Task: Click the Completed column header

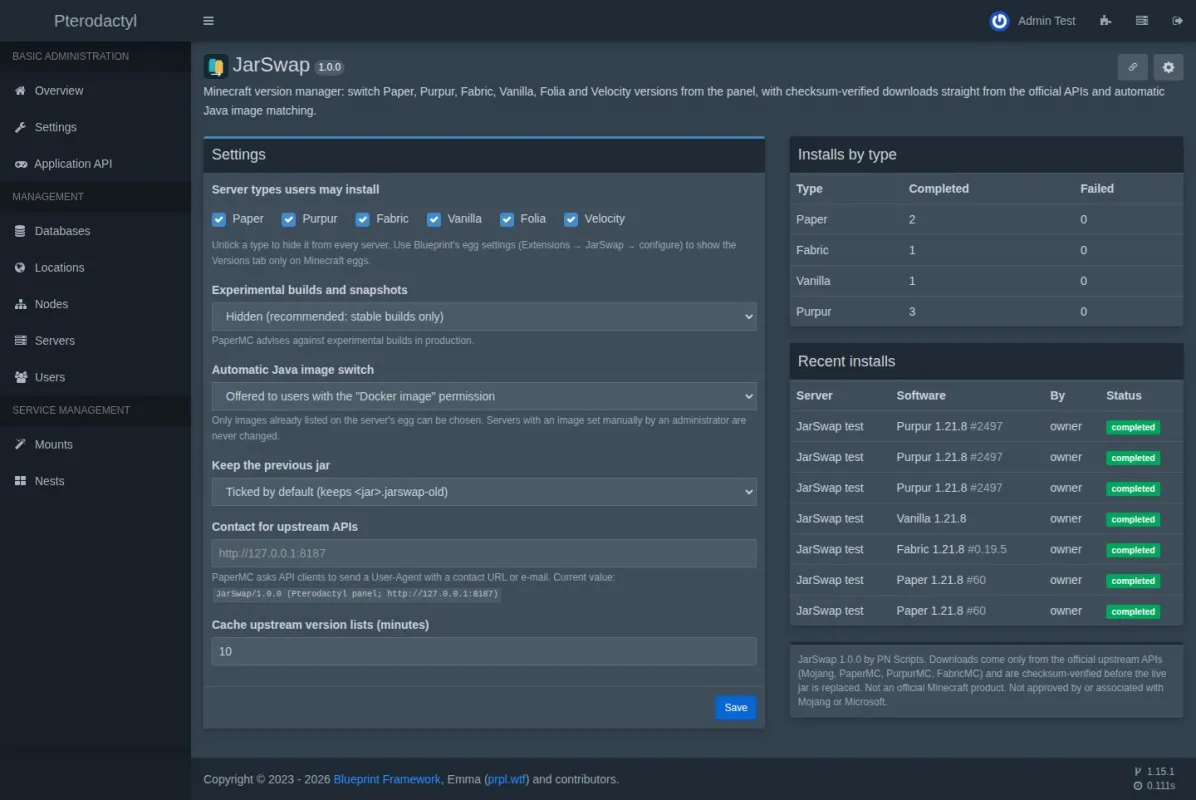Action: (x=938, y=188)
